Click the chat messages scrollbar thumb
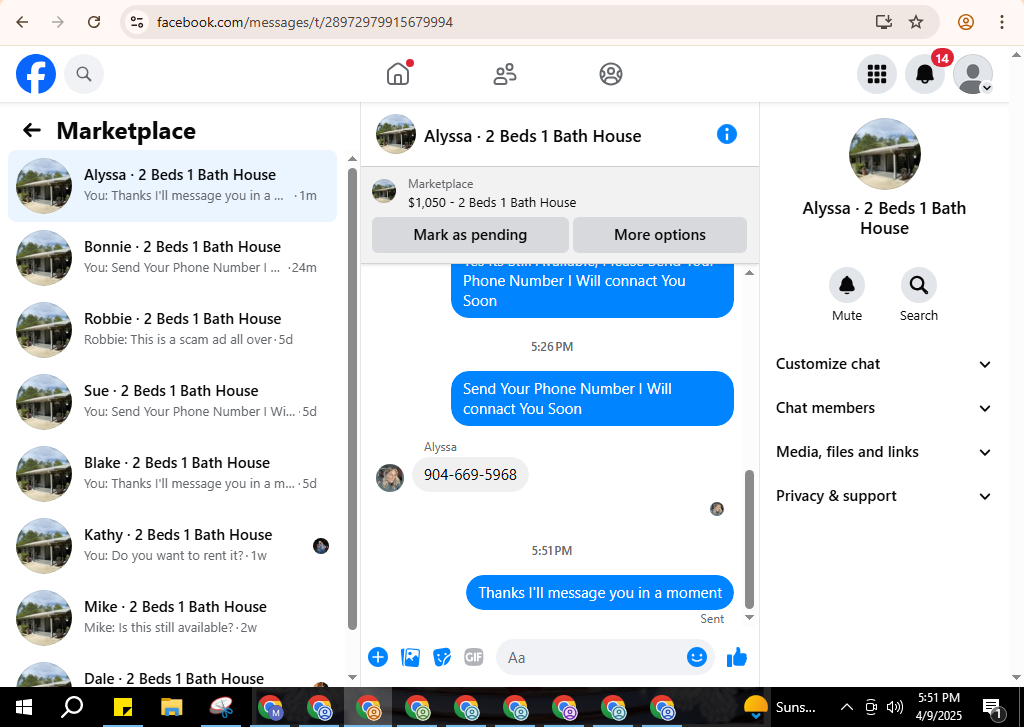 [750, 539]
